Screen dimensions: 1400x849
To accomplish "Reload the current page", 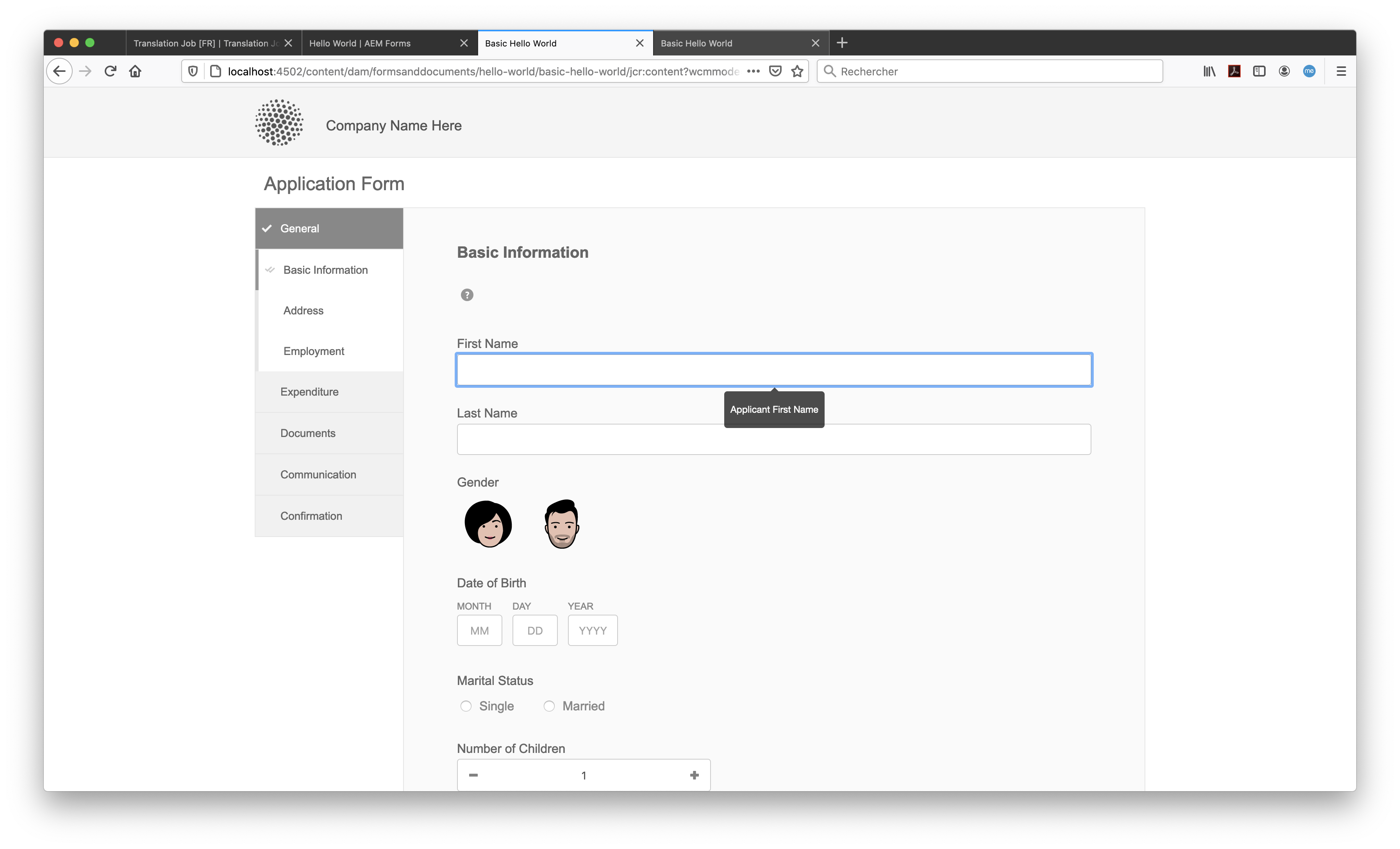I will click(110, 71).
